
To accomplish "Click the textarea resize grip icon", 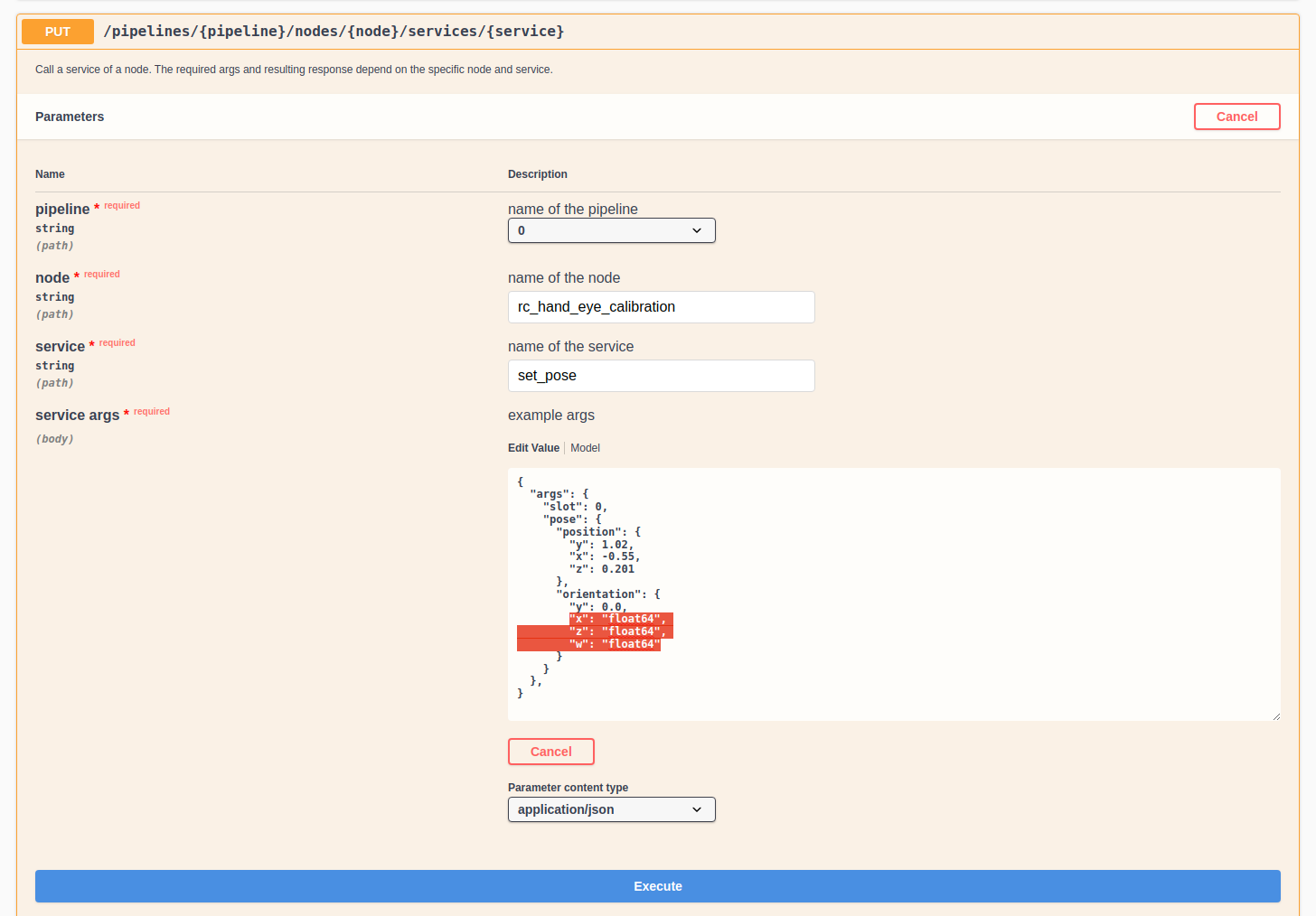I will pyautogui.click(x=1274, y=715).
